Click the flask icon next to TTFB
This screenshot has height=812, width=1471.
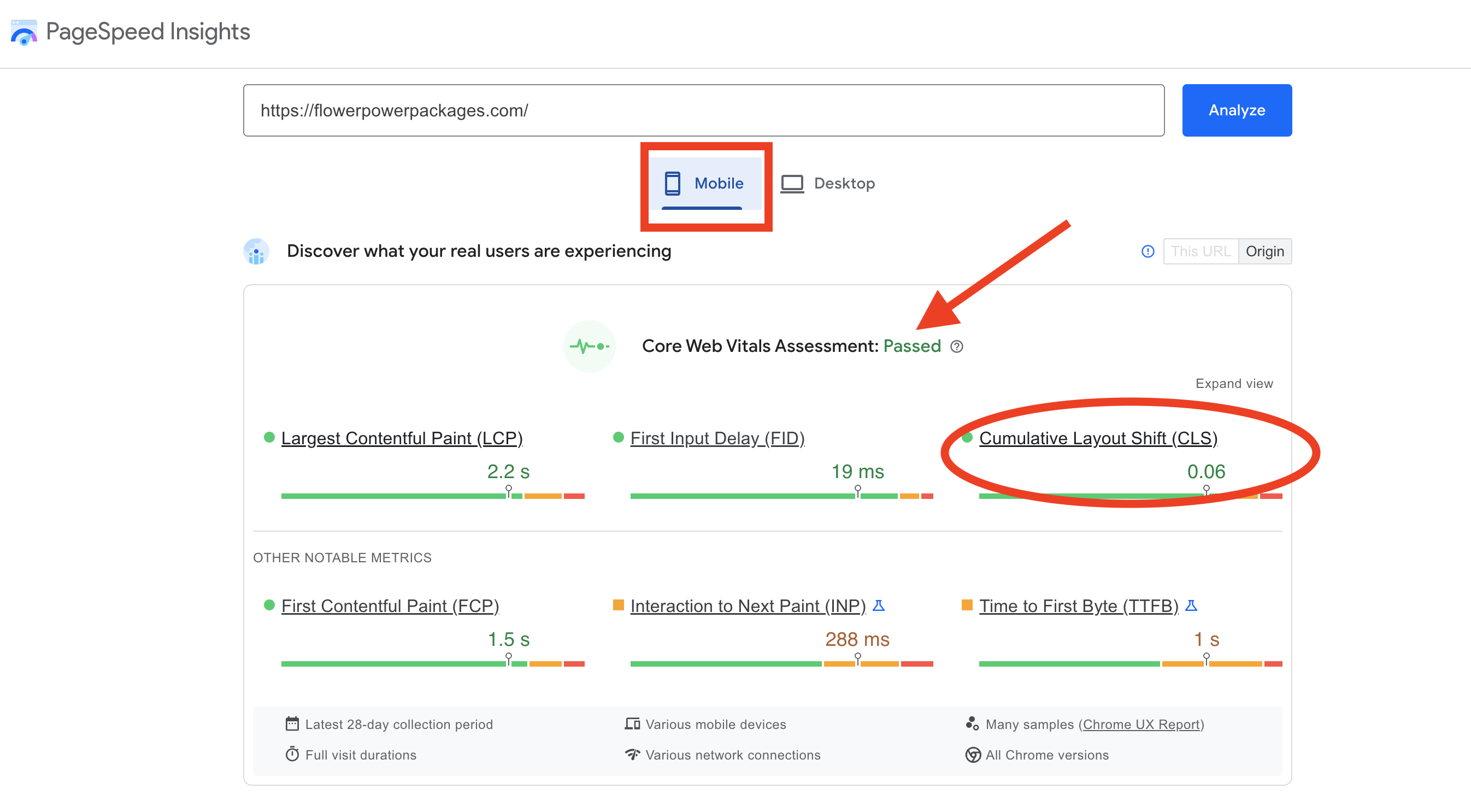[x=1191, y=605]
